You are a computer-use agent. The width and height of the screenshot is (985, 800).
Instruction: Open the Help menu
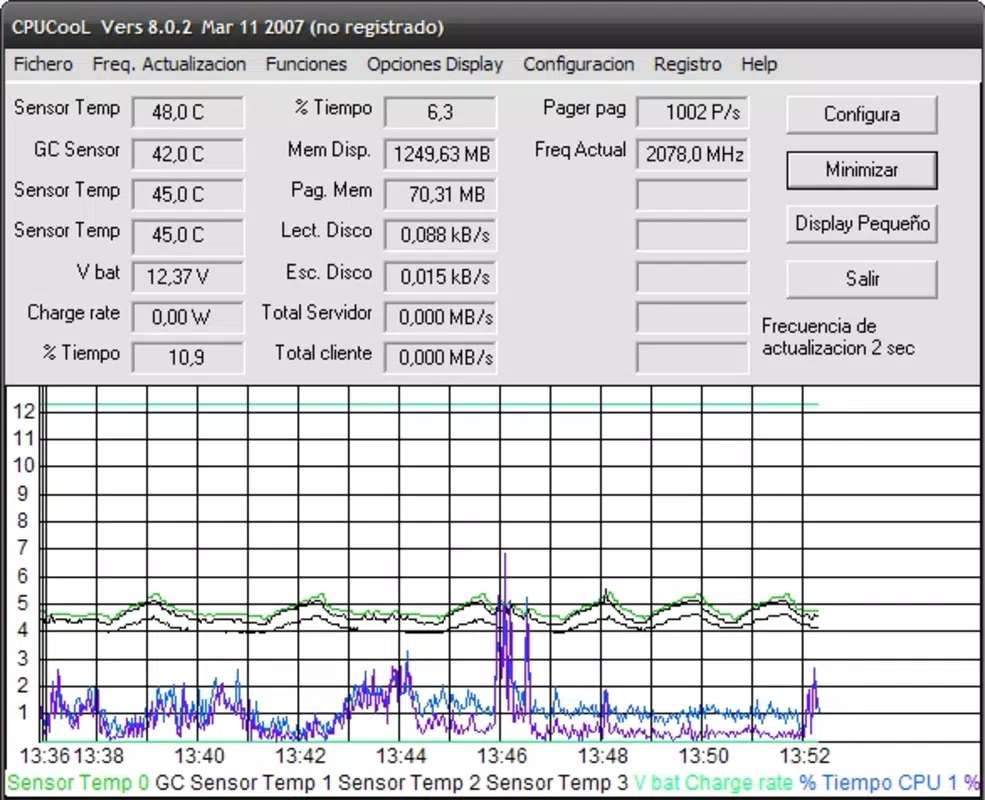pos(759,64)
